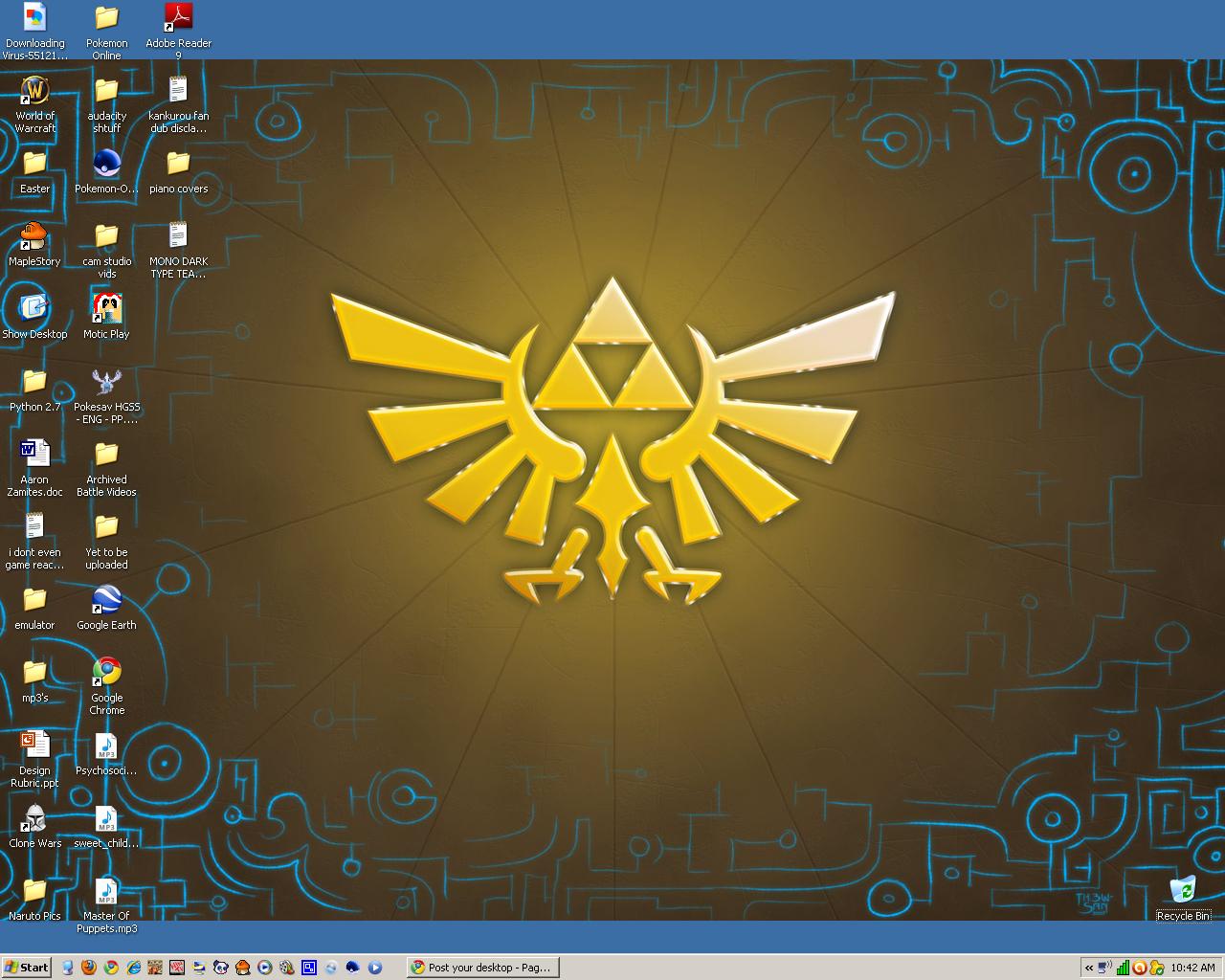Click the Firefox quick launch icon
This screenshot has width=1225, height=980.
[x=89, y=968]
